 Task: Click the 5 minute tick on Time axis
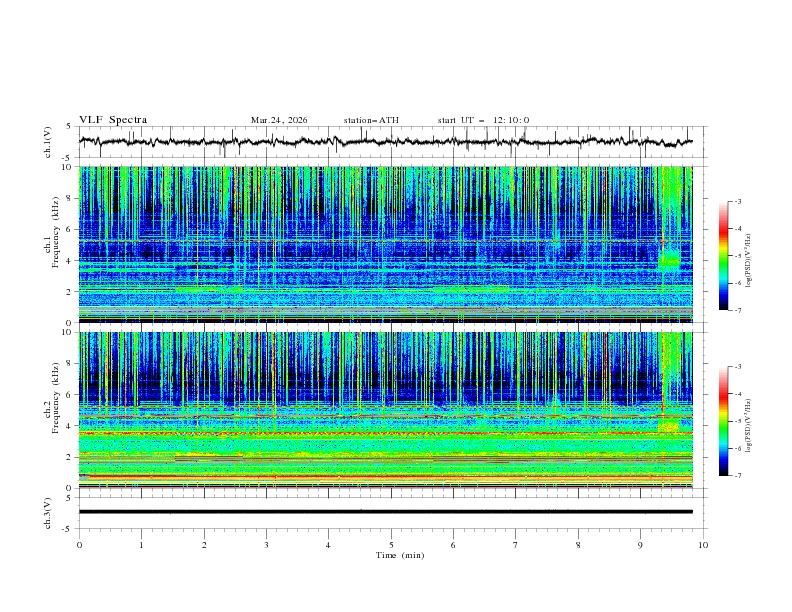pos(391,545)
